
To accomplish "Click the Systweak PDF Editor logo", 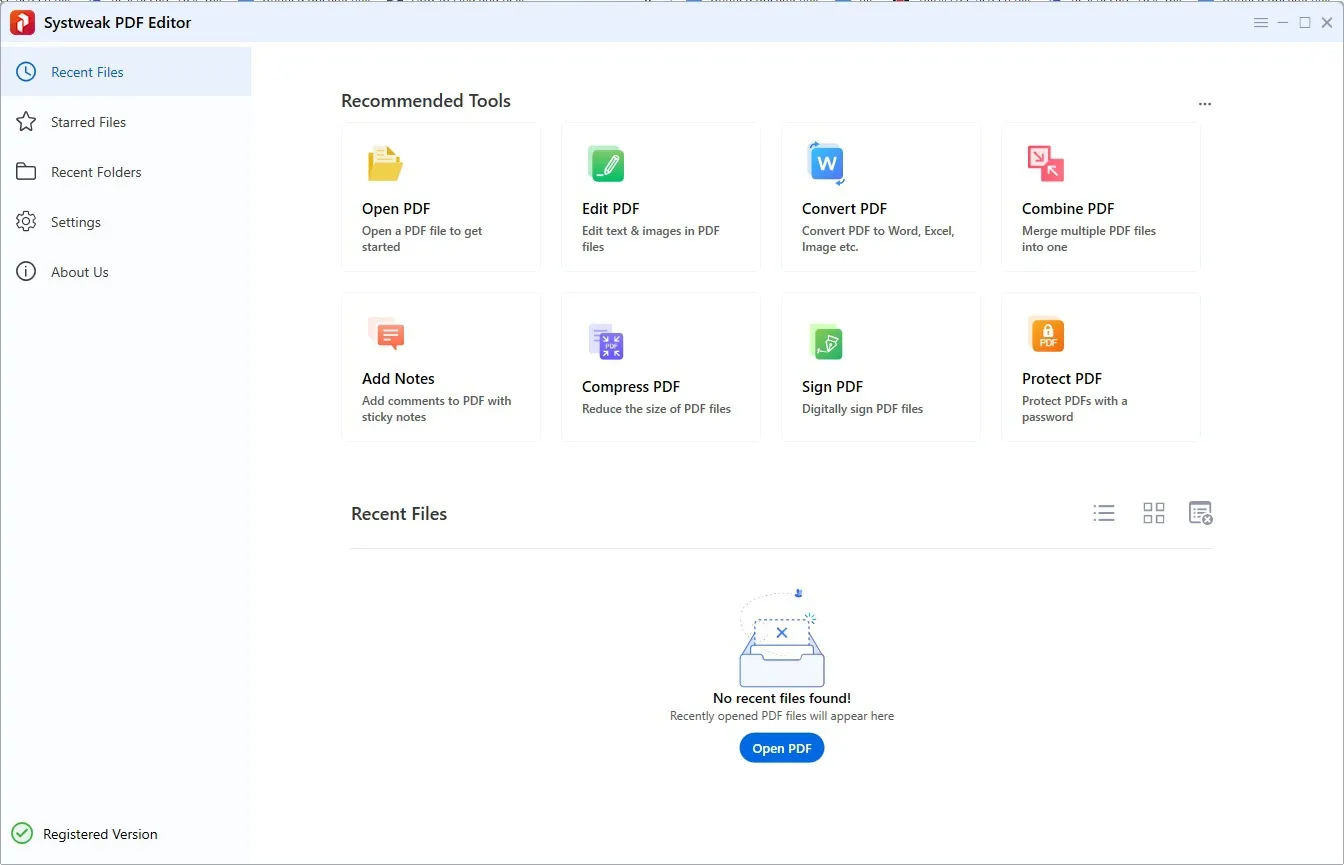I will [22, 22].
